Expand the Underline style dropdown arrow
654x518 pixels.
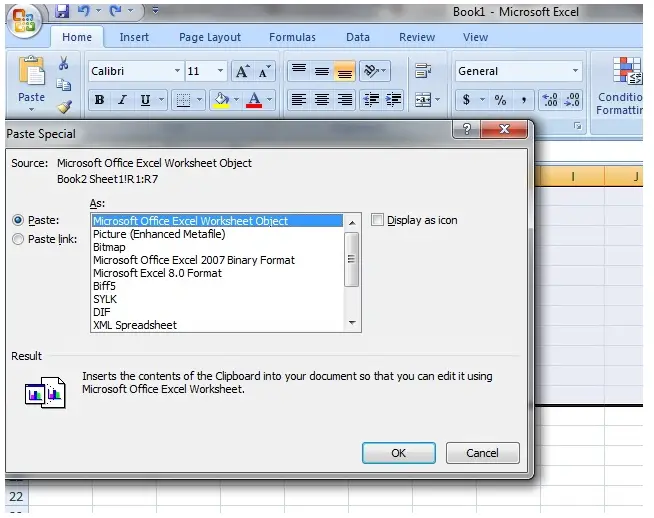point(161,100)
